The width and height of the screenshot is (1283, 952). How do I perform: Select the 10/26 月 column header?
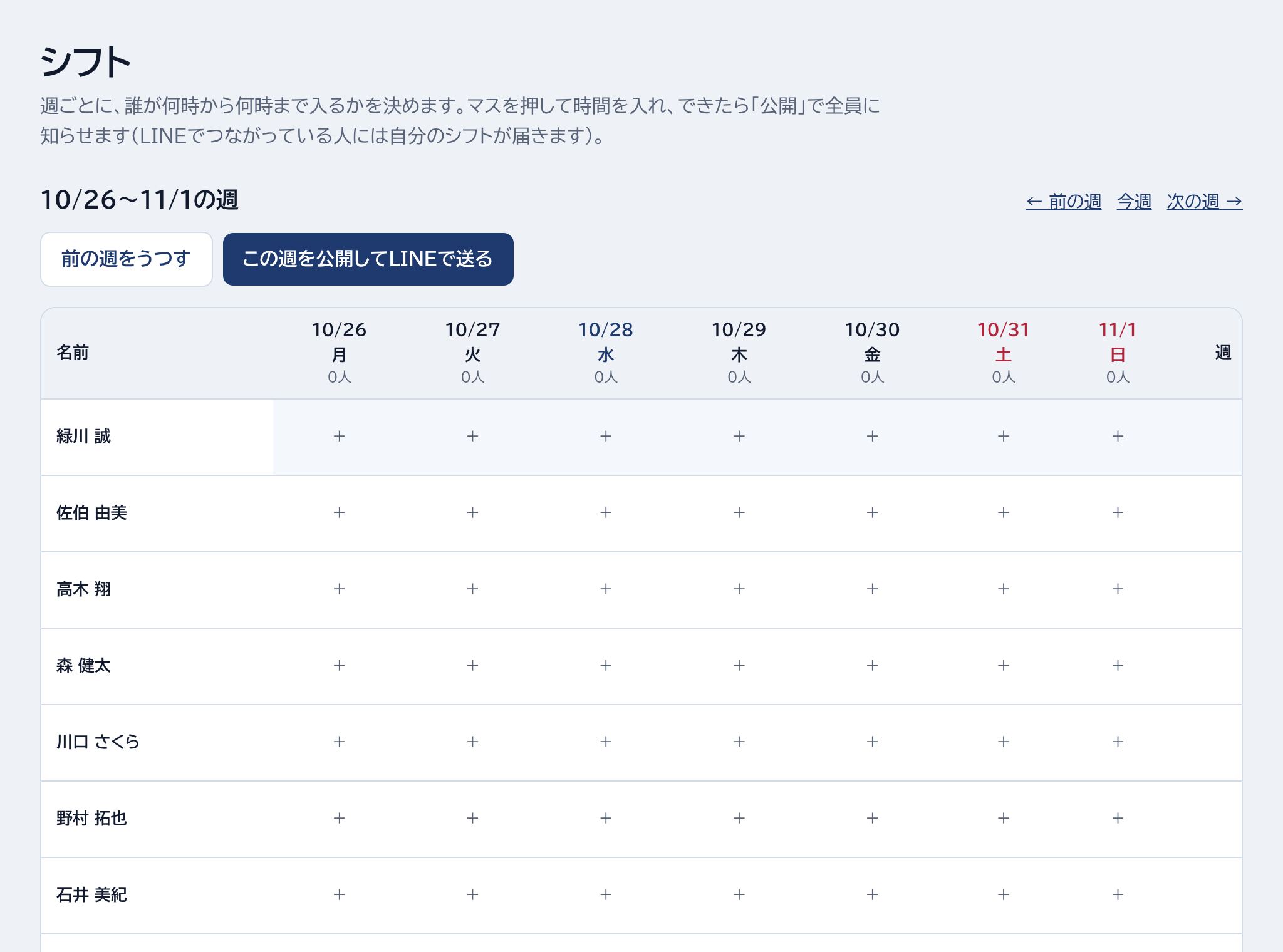(339, 353)
